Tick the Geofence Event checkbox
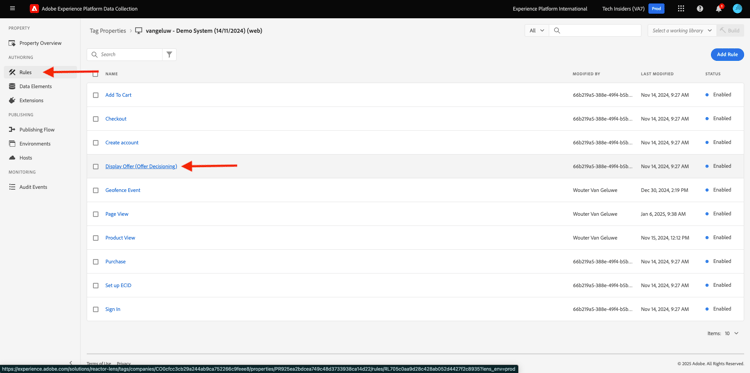The image size is (750, 373). 96,190
